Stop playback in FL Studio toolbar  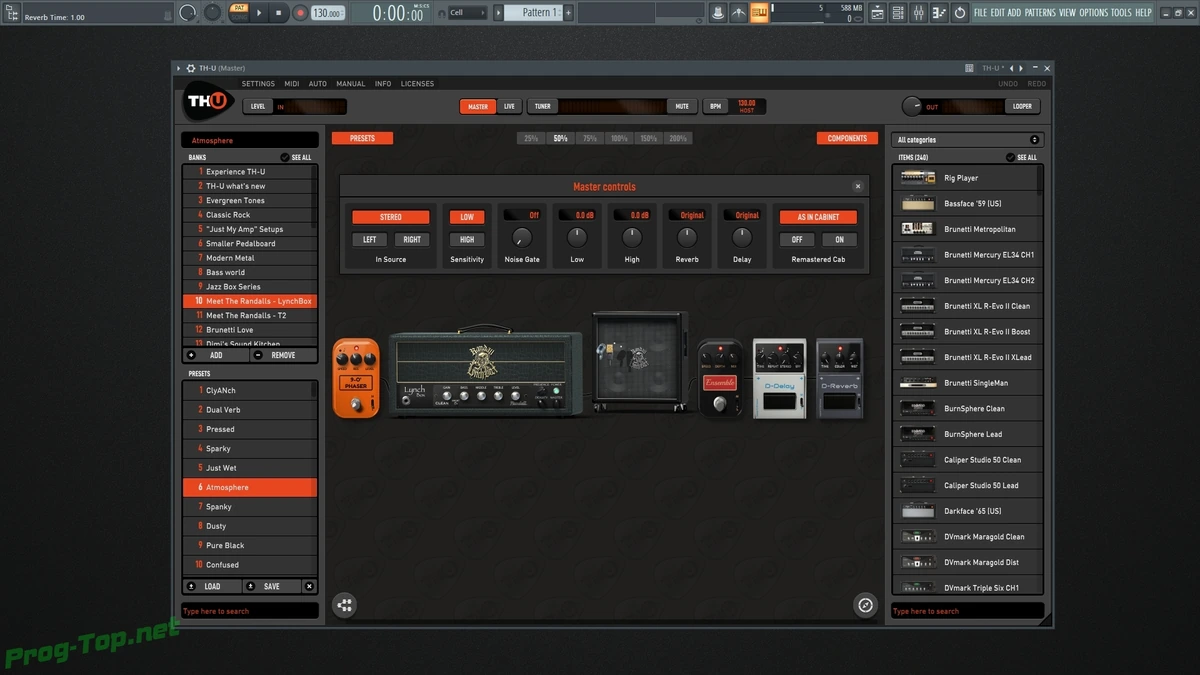tap(279, 13)
